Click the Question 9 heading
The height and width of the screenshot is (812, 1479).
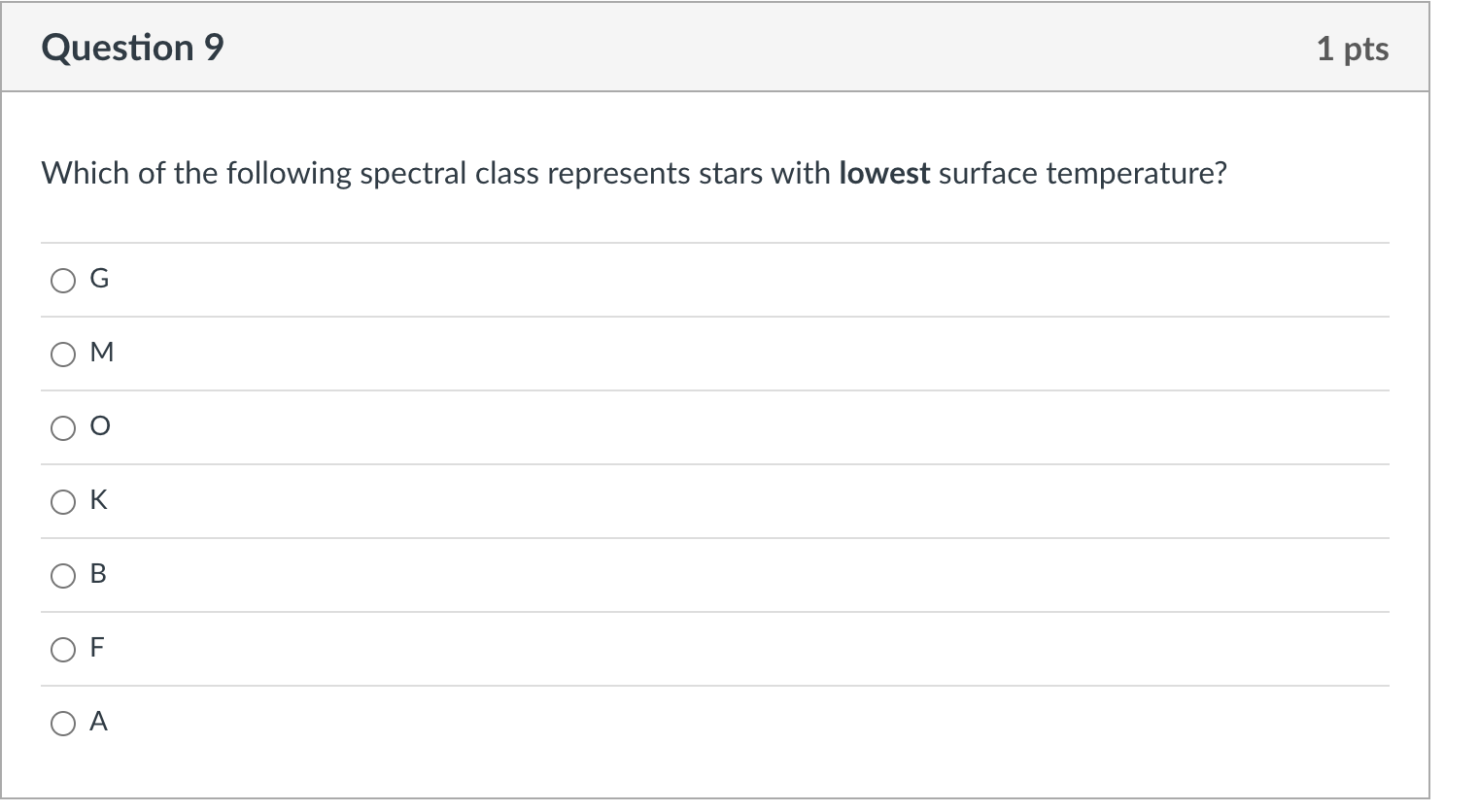click(132, 48)
